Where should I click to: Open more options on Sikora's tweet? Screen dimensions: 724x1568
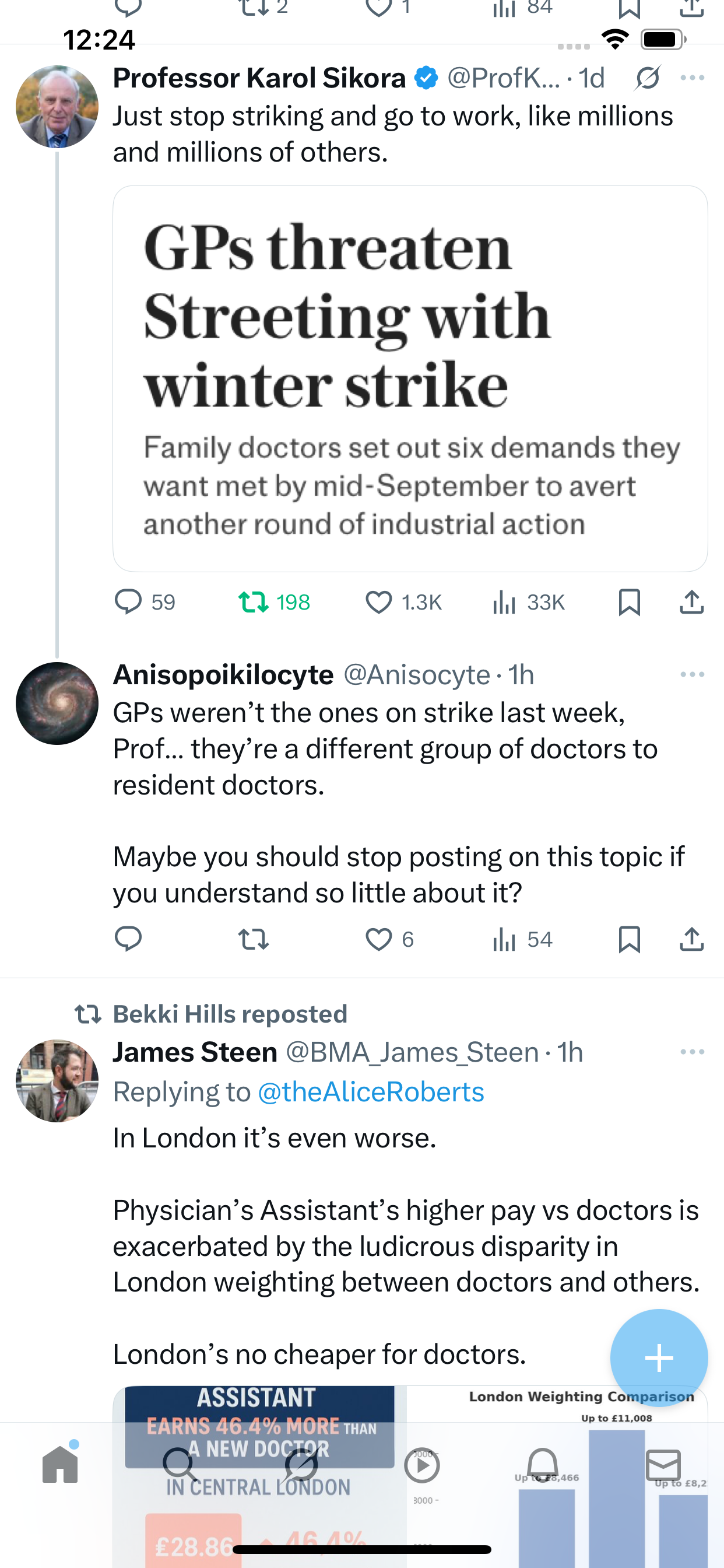click(x=693, y=78)
